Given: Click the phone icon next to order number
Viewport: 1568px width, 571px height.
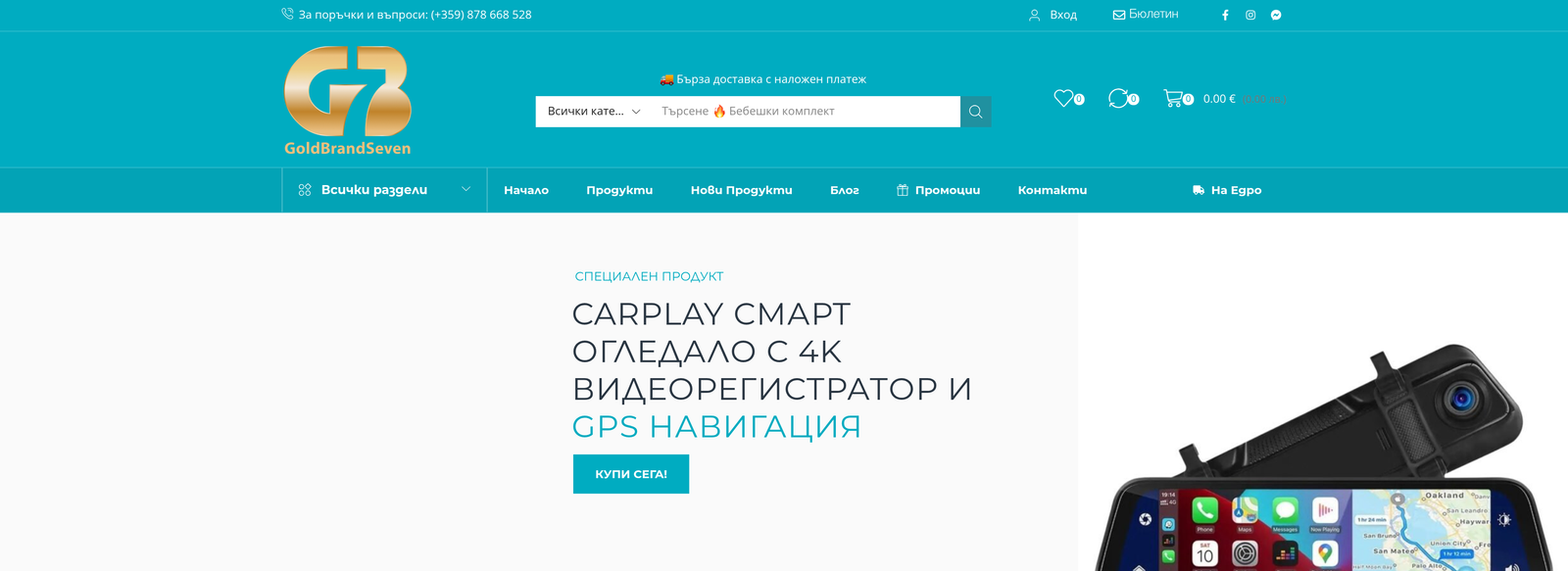Looking at the screenshot, I should [287, 14].
